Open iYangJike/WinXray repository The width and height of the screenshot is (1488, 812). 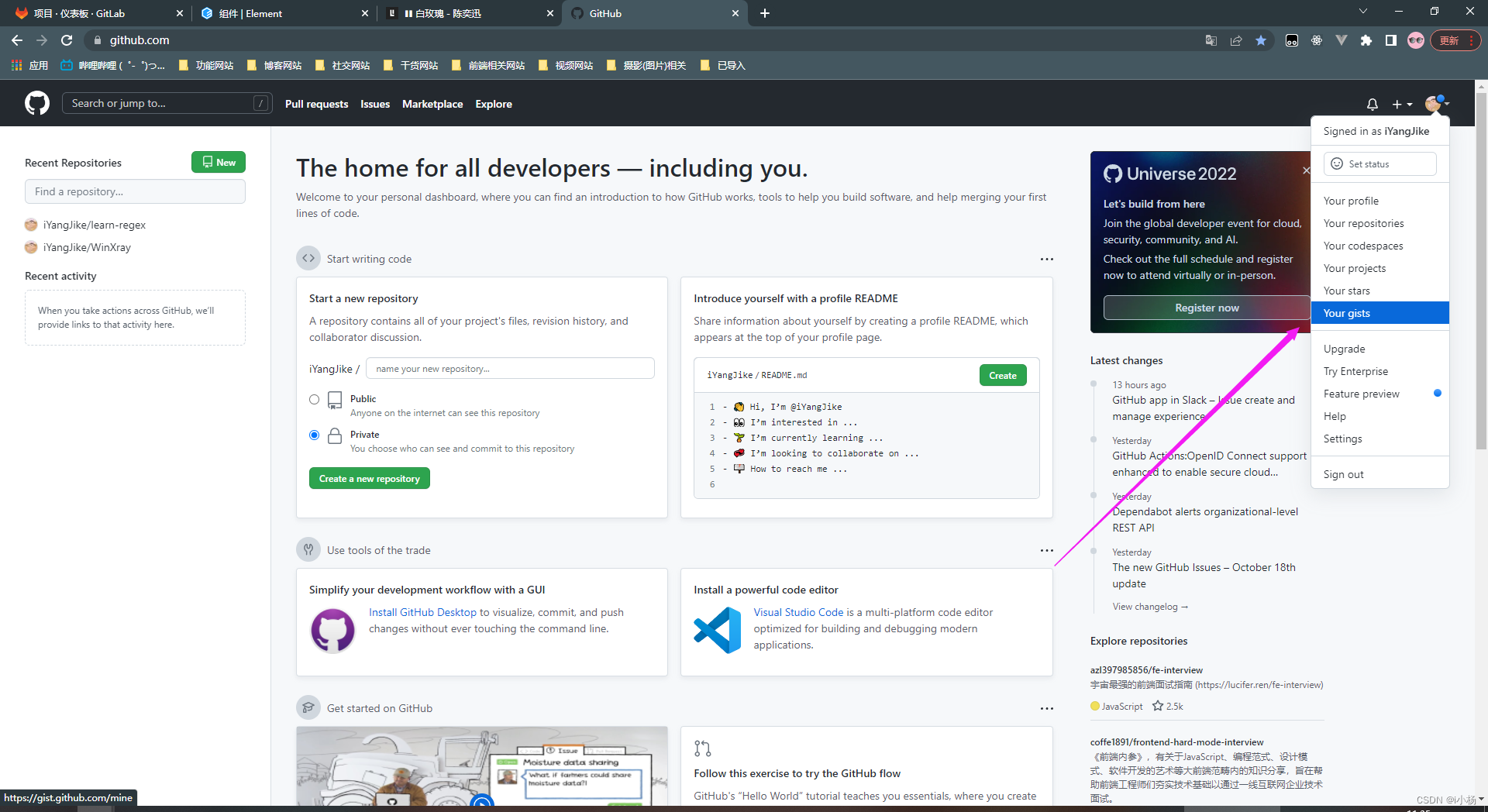pyautogui.click(x=87, y=247)
